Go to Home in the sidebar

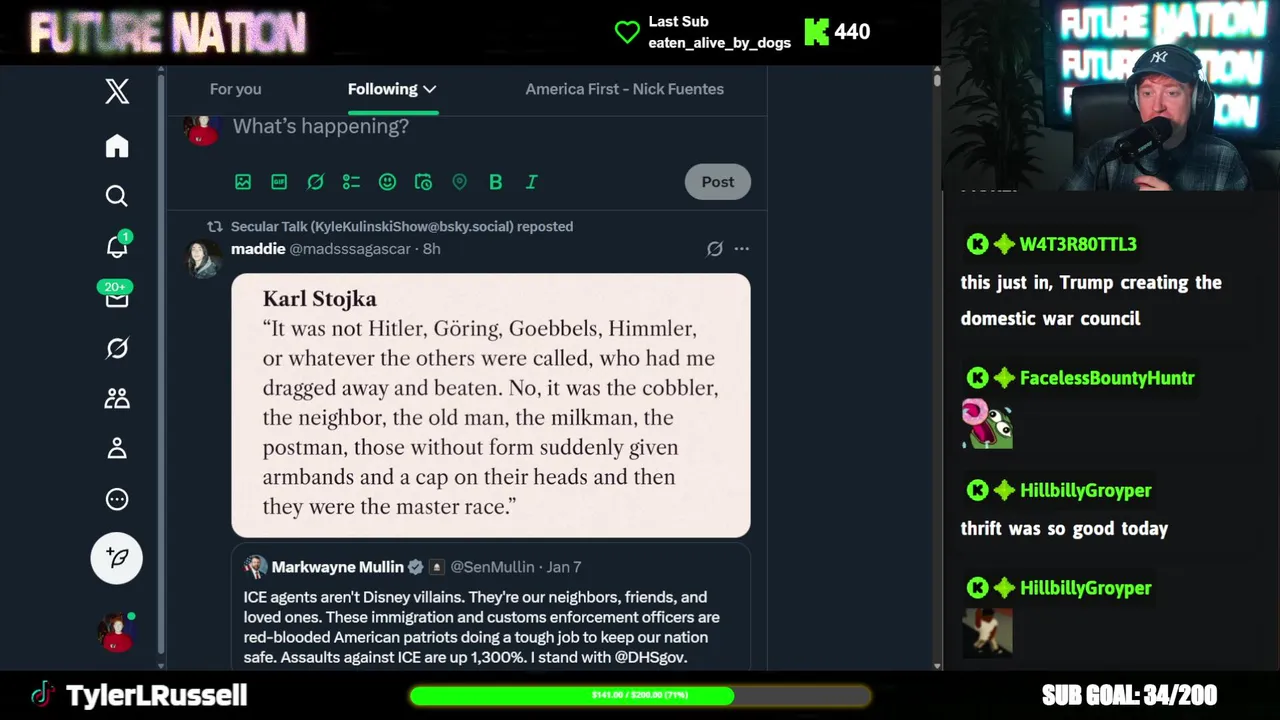pos(117,146)
